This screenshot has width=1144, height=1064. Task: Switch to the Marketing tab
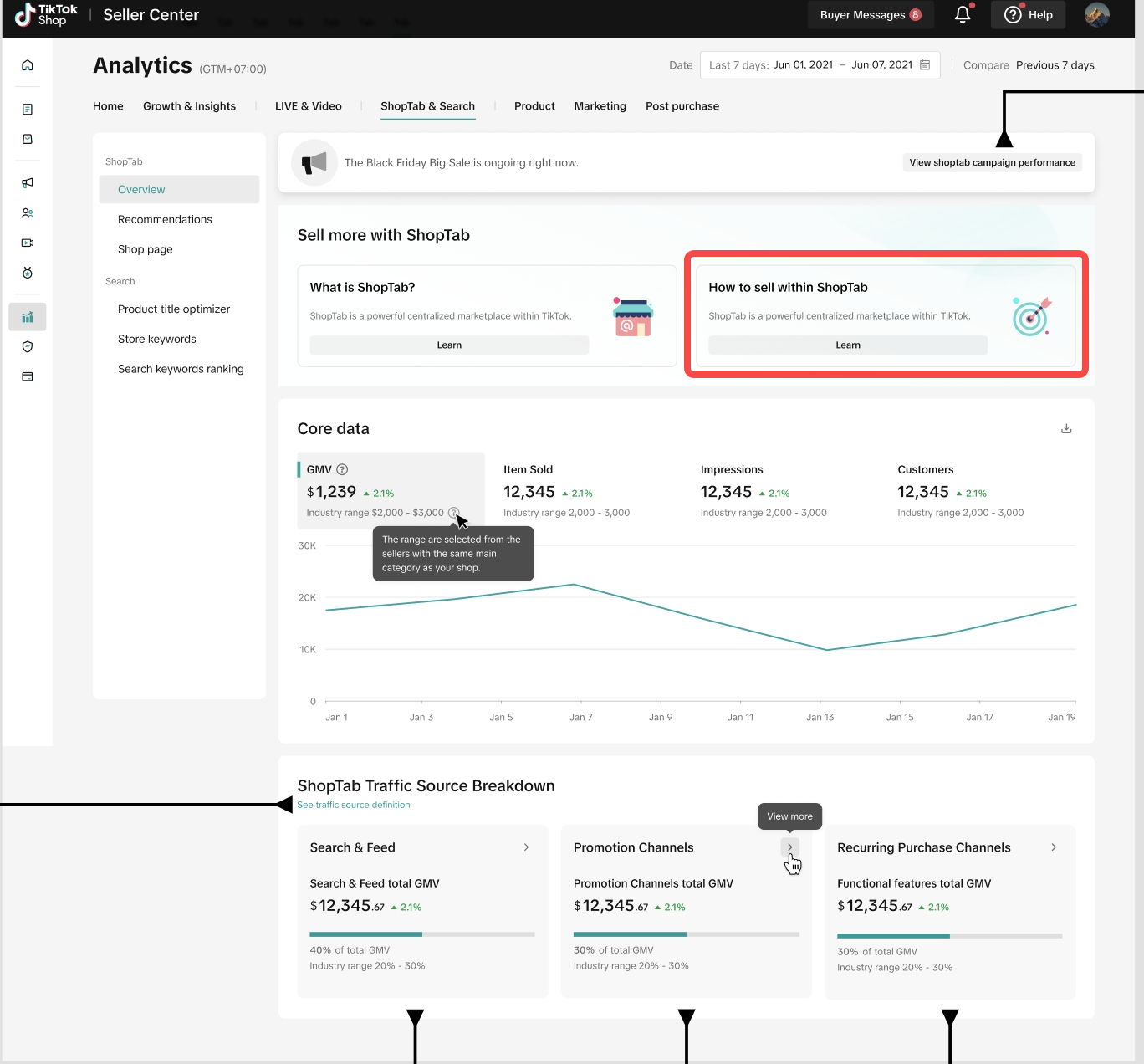600,106
